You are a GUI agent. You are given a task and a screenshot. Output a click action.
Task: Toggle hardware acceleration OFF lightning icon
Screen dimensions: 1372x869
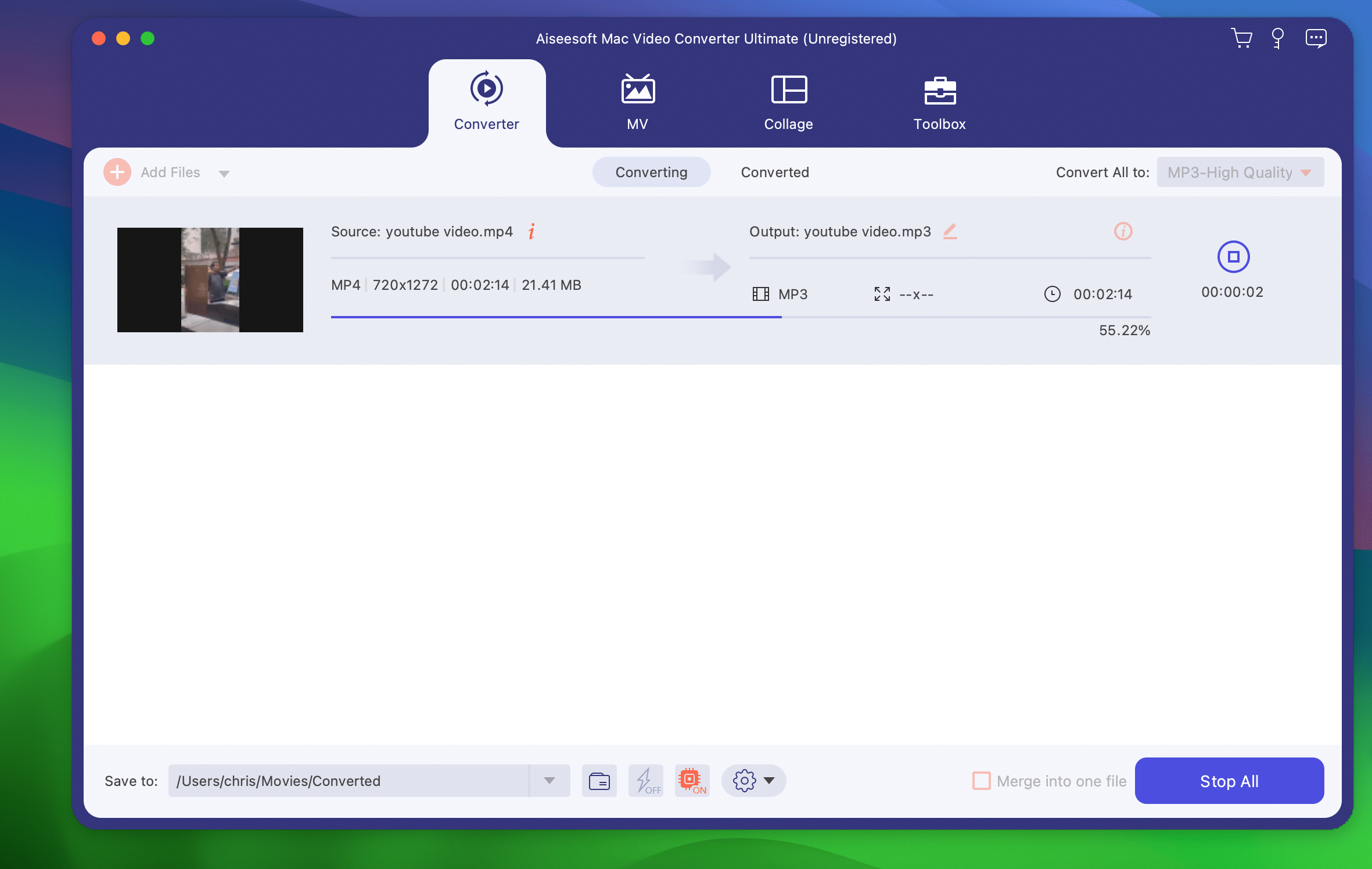[x=645, y=781]
